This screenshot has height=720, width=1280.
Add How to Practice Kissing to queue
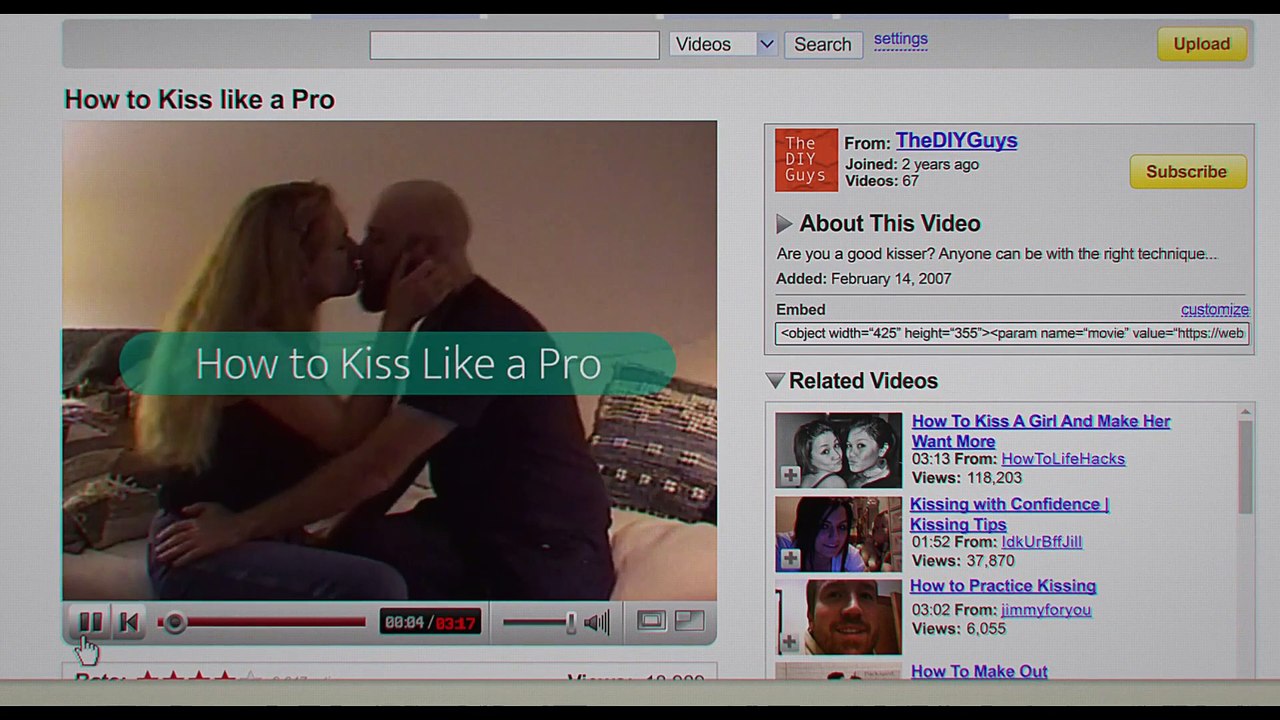tap(790, 642)
